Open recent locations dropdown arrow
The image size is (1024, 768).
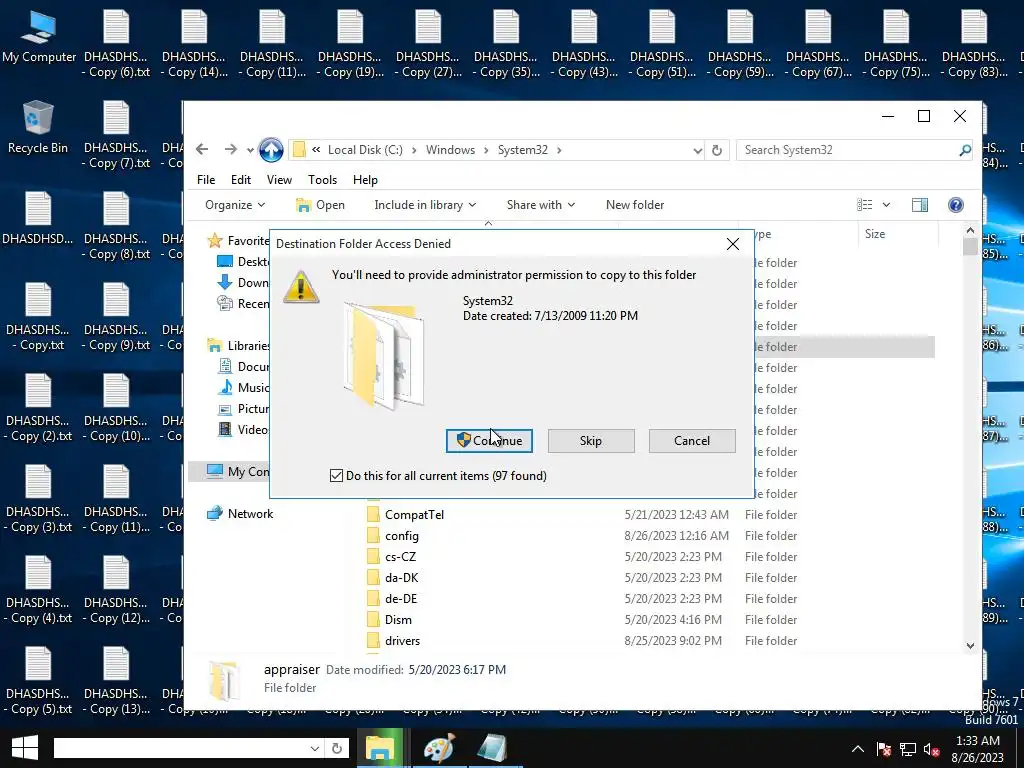point(250,150)
